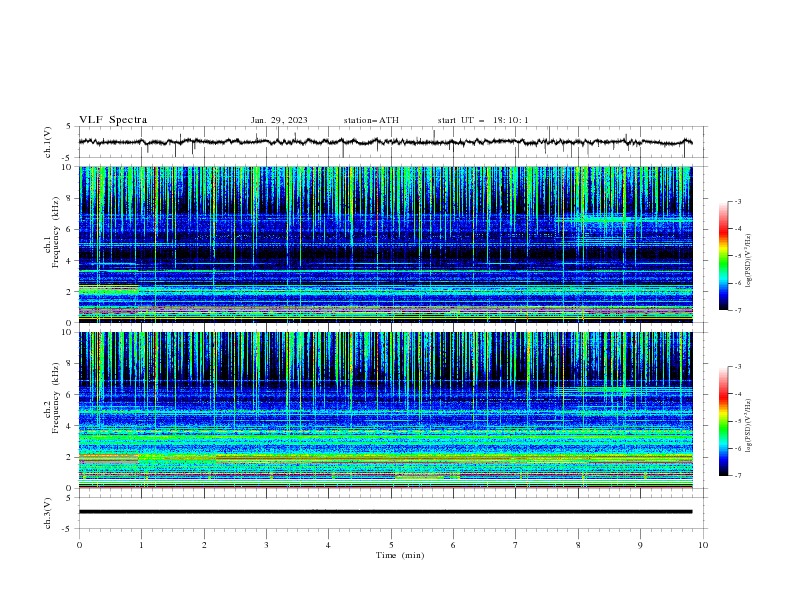Screen dimensions: 792x612
Task: Click the '-7' value on ch.2 colorbar
Action: 737,476
